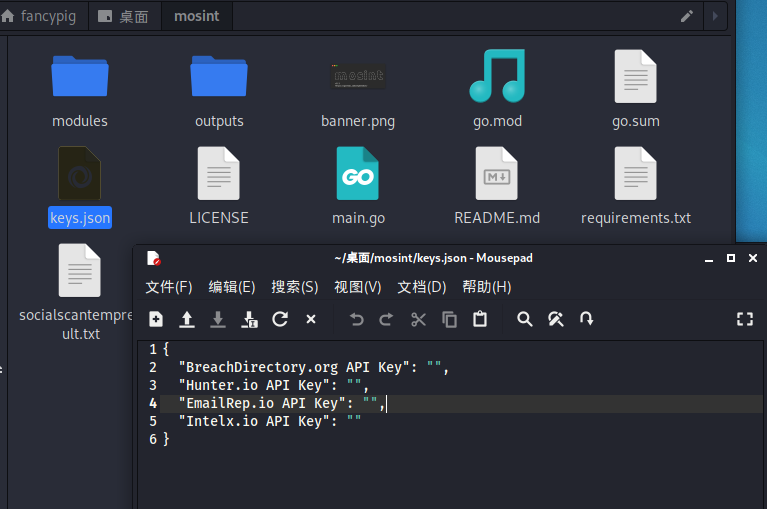Image resolution: width=767 pixels, height=509 pixels.
Task: Go to 桌面 folder in path bar
Action: coord(124,17)
